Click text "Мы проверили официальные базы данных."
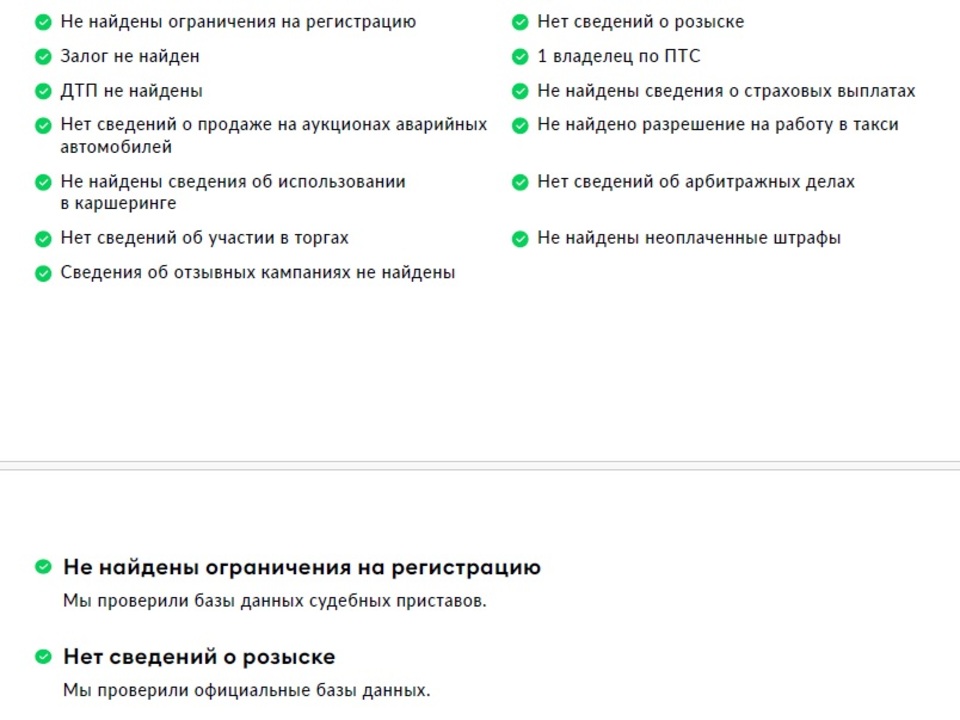This screenshot has width=960, height=720. [246, 690]
